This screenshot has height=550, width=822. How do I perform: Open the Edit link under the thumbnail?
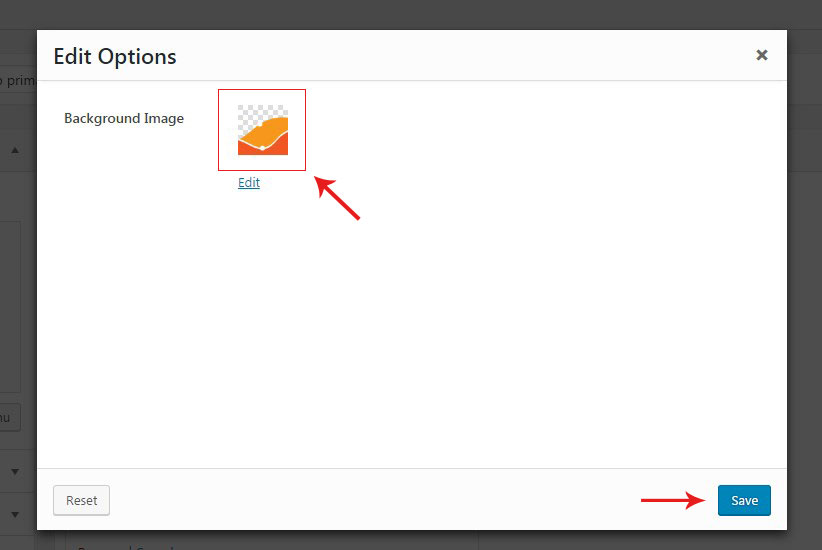[249, 183]
